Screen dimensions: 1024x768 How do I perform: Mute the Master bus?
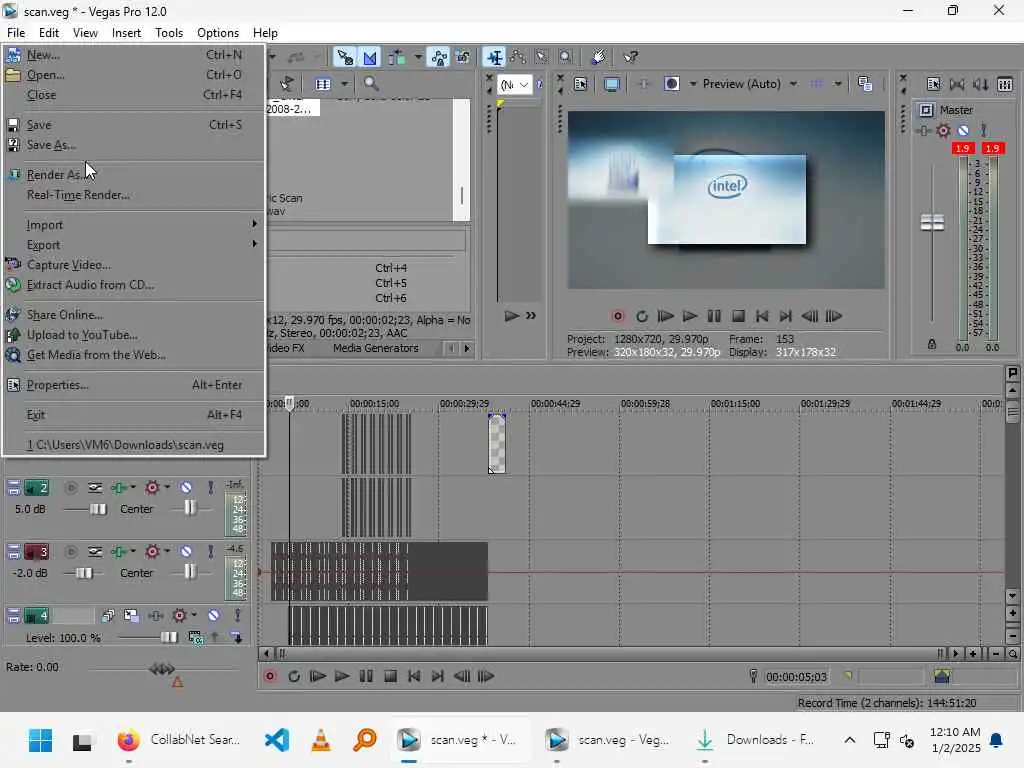tap(963, 131)
